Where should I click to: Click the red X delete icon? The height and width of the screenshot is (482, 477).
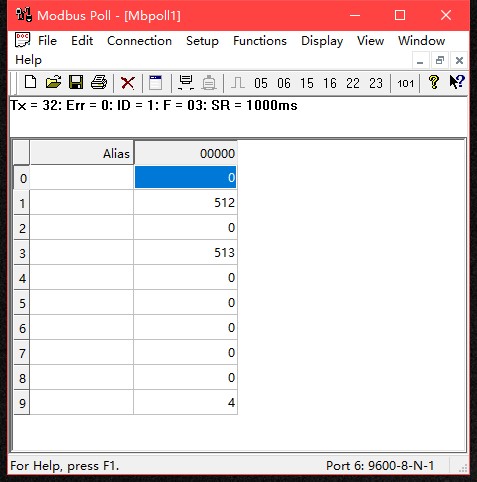(x=128, y=83)
